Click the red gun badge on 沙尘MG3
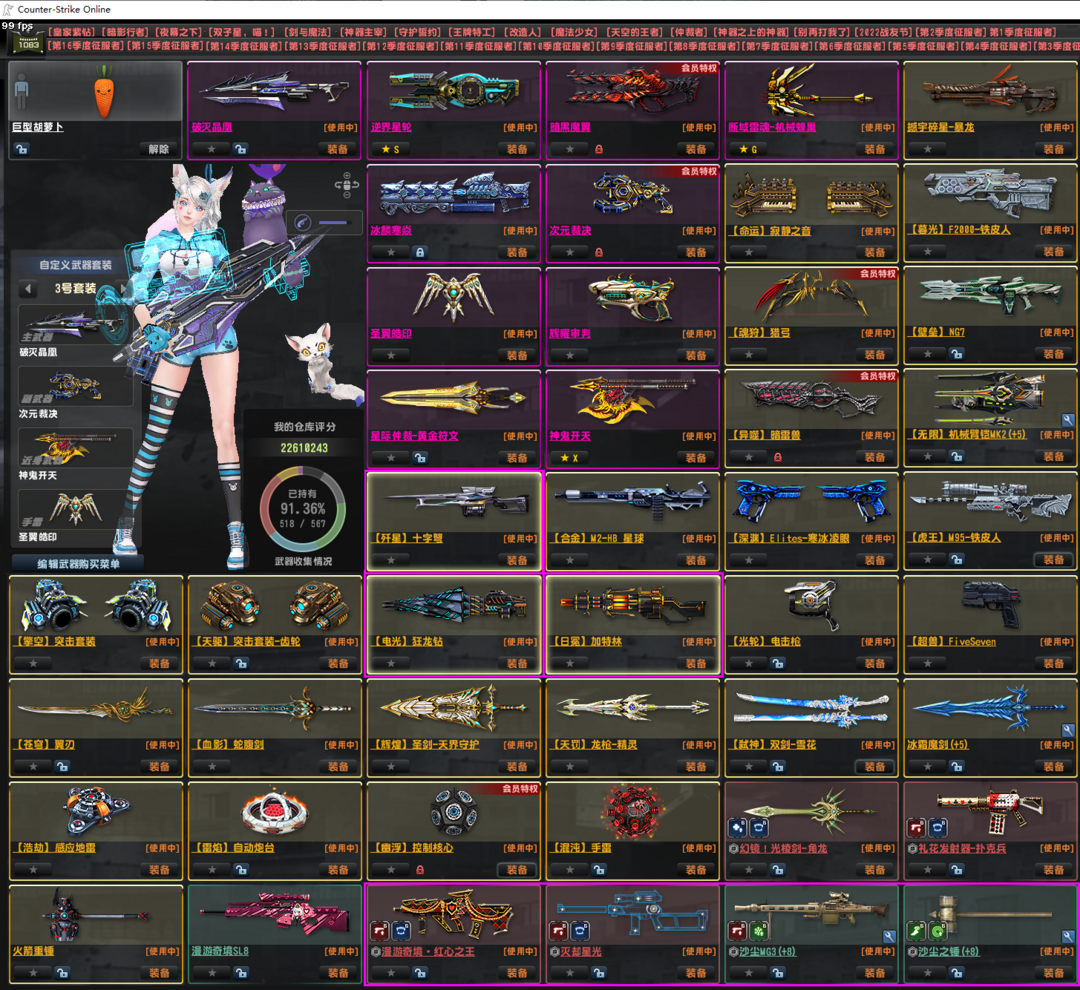Image resolution: width=1080 pixels, height=990 pixels. (738, 931)
